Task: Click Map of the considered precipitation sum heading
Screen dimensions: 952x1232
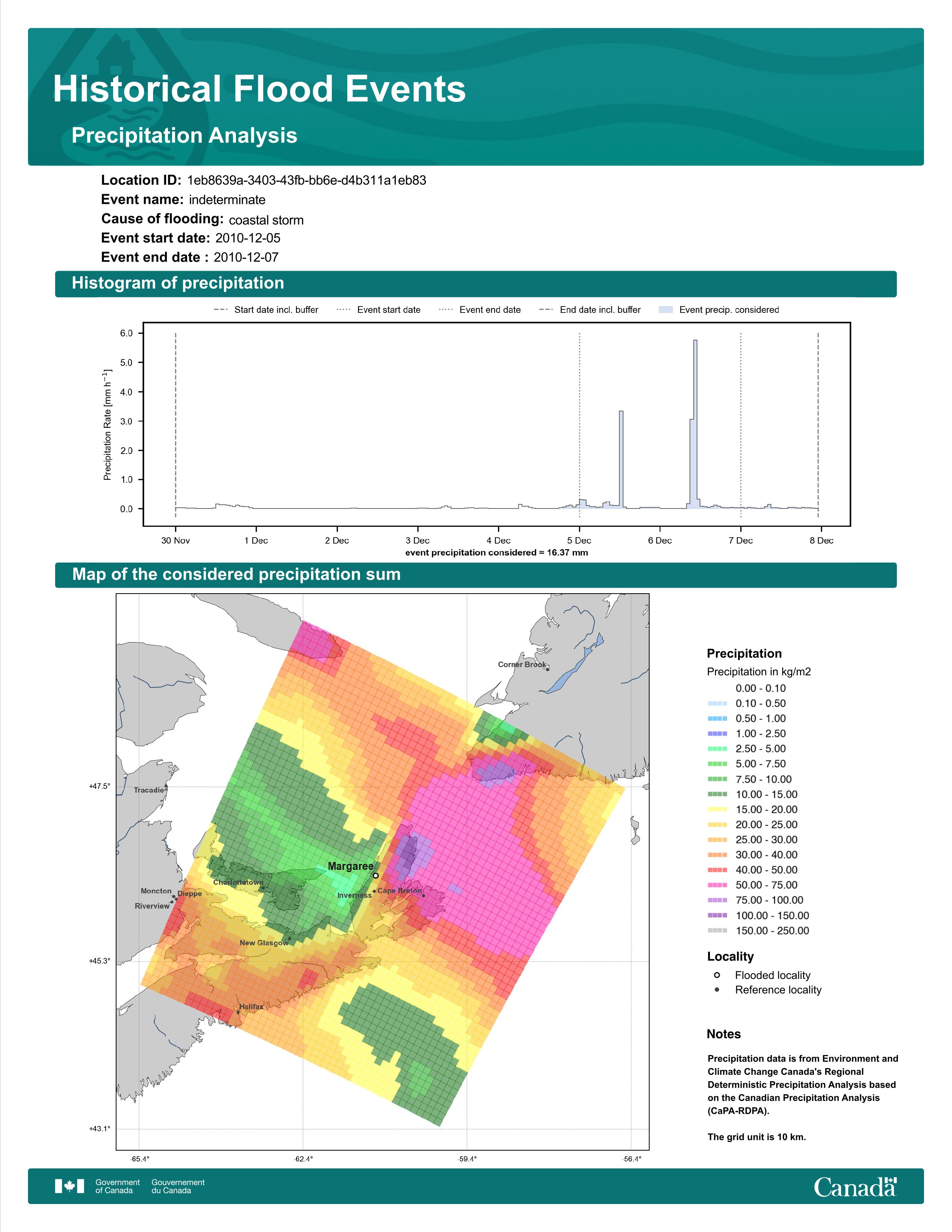Action: (236, 574)
